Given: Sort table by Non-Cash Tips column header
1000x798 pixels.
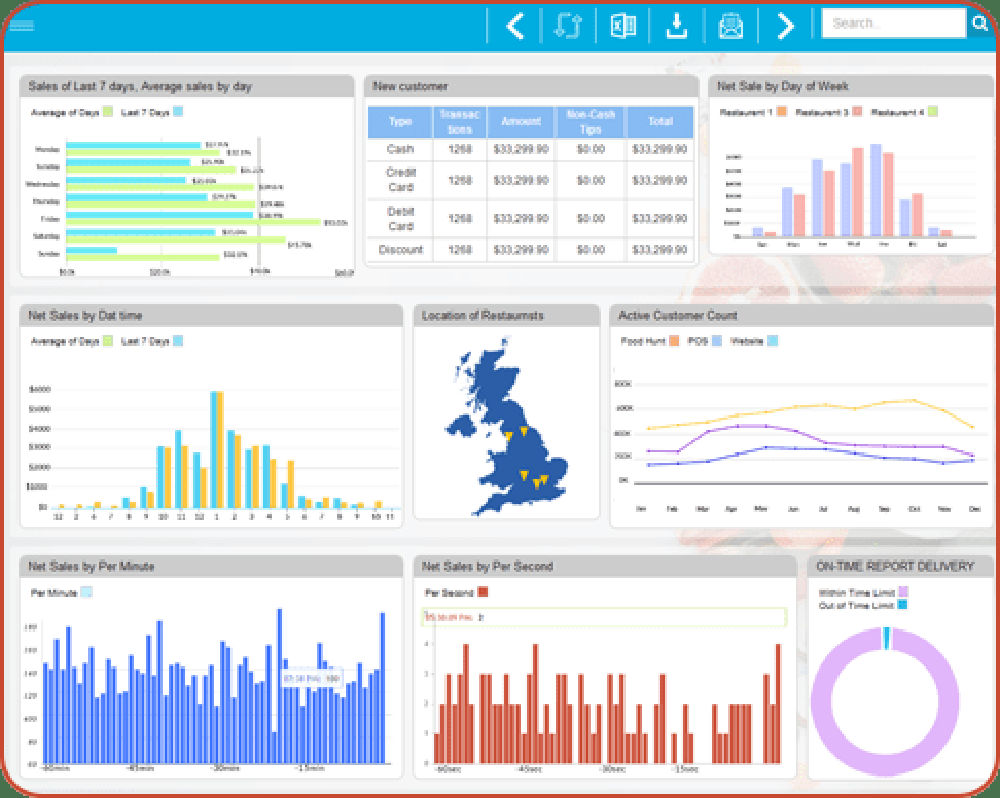Looking at the screenshot, I should [x=591, y=121].
